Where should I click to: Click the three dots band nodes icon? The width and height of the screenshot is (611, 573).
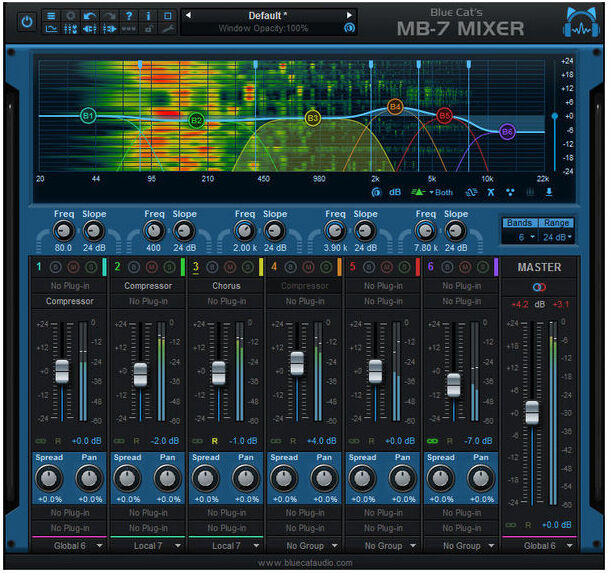(510, 193)
